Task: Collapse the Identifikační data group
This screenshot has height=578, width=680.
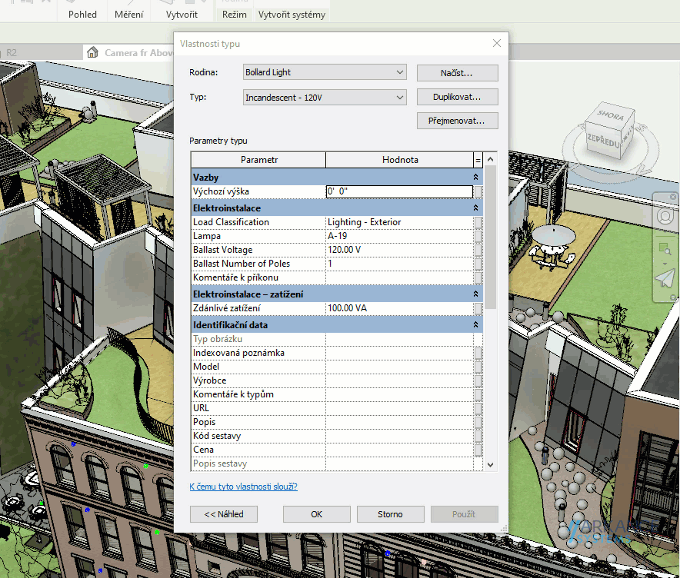Action: coord(476,325)
